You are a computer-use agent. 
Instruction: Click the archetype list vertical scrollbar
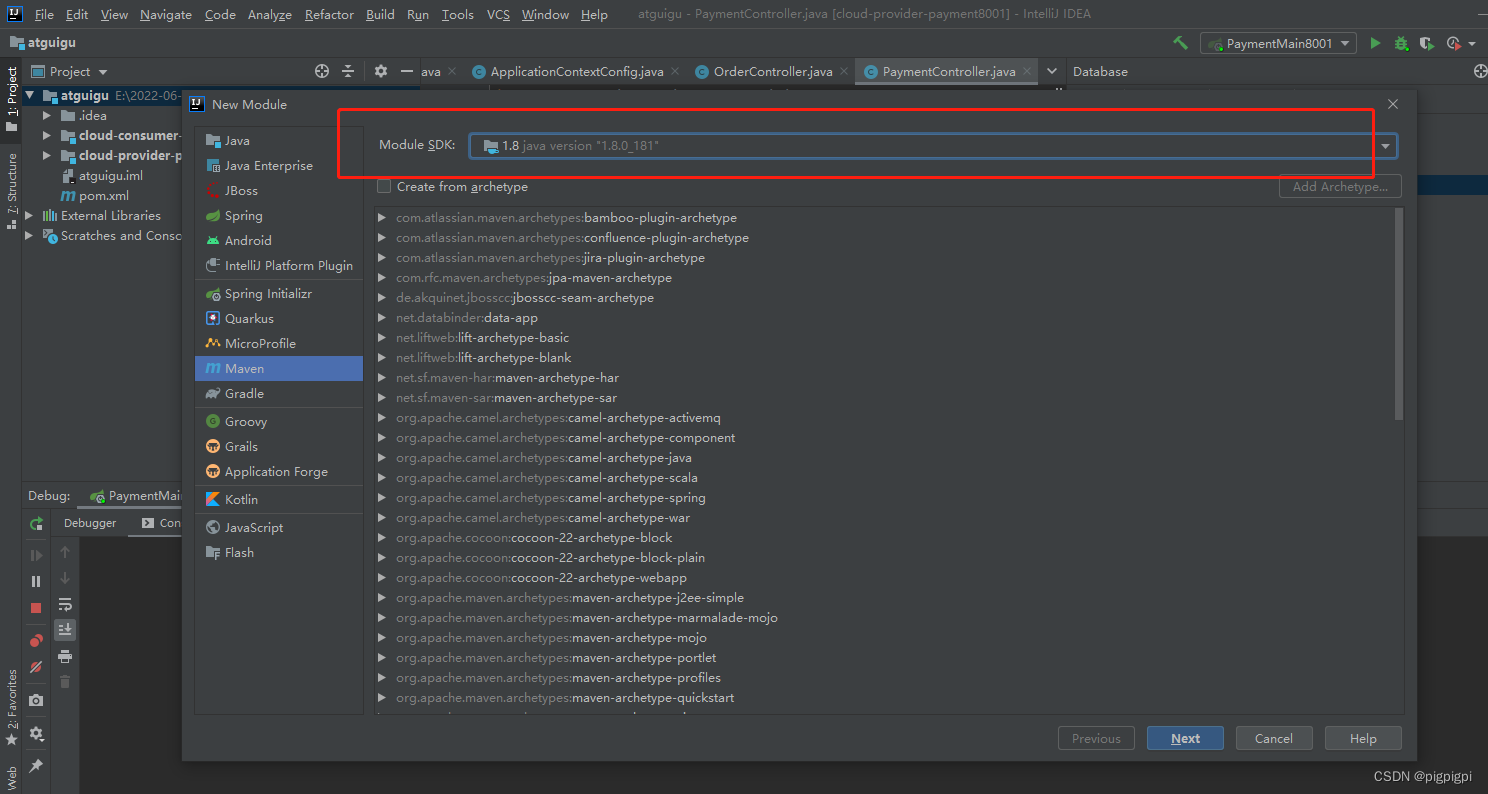pos(1398,315)
